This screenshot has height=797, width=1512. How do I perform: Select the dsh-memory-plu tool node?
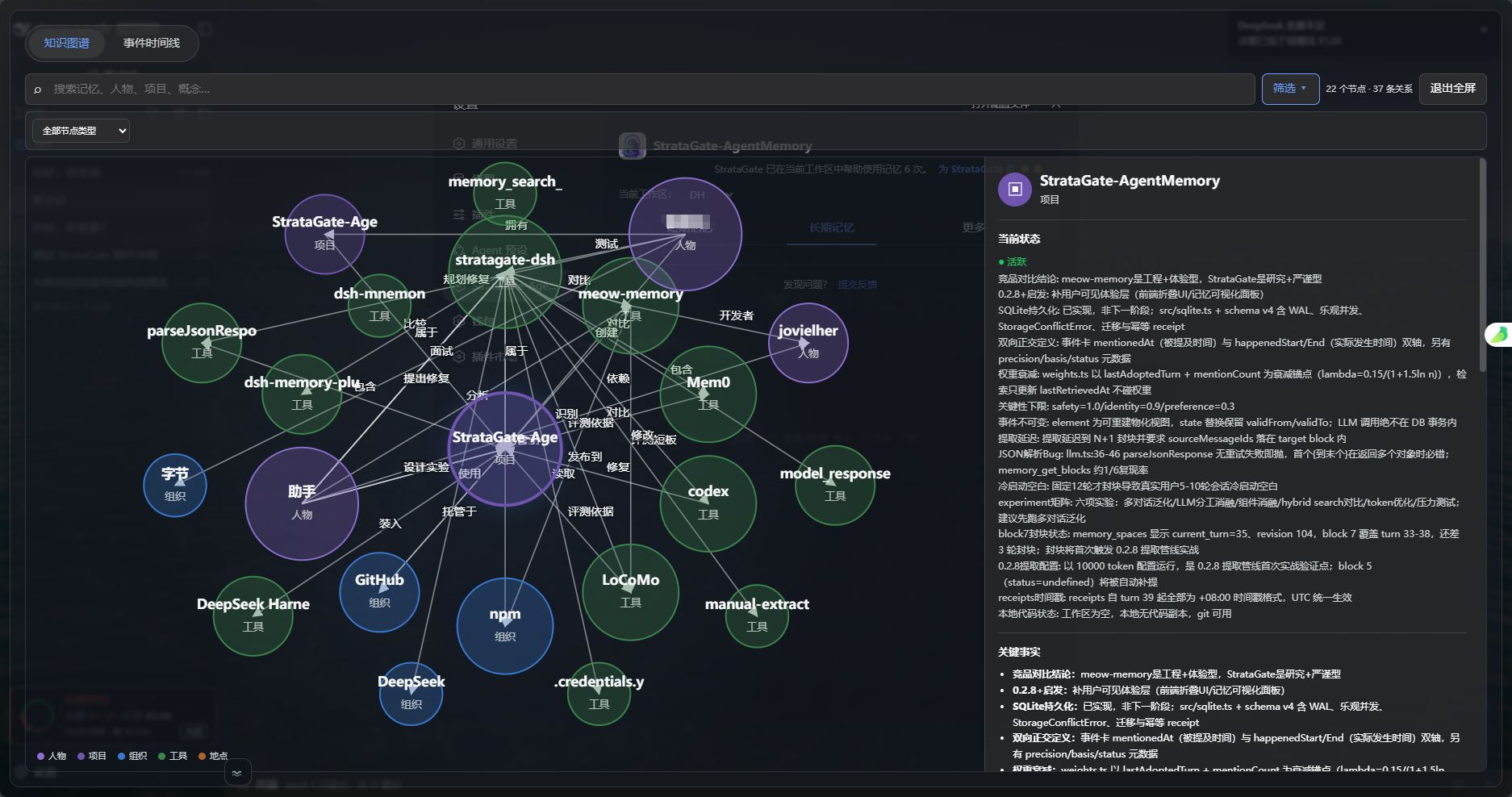pyautogui.click(x=302, y=394)
